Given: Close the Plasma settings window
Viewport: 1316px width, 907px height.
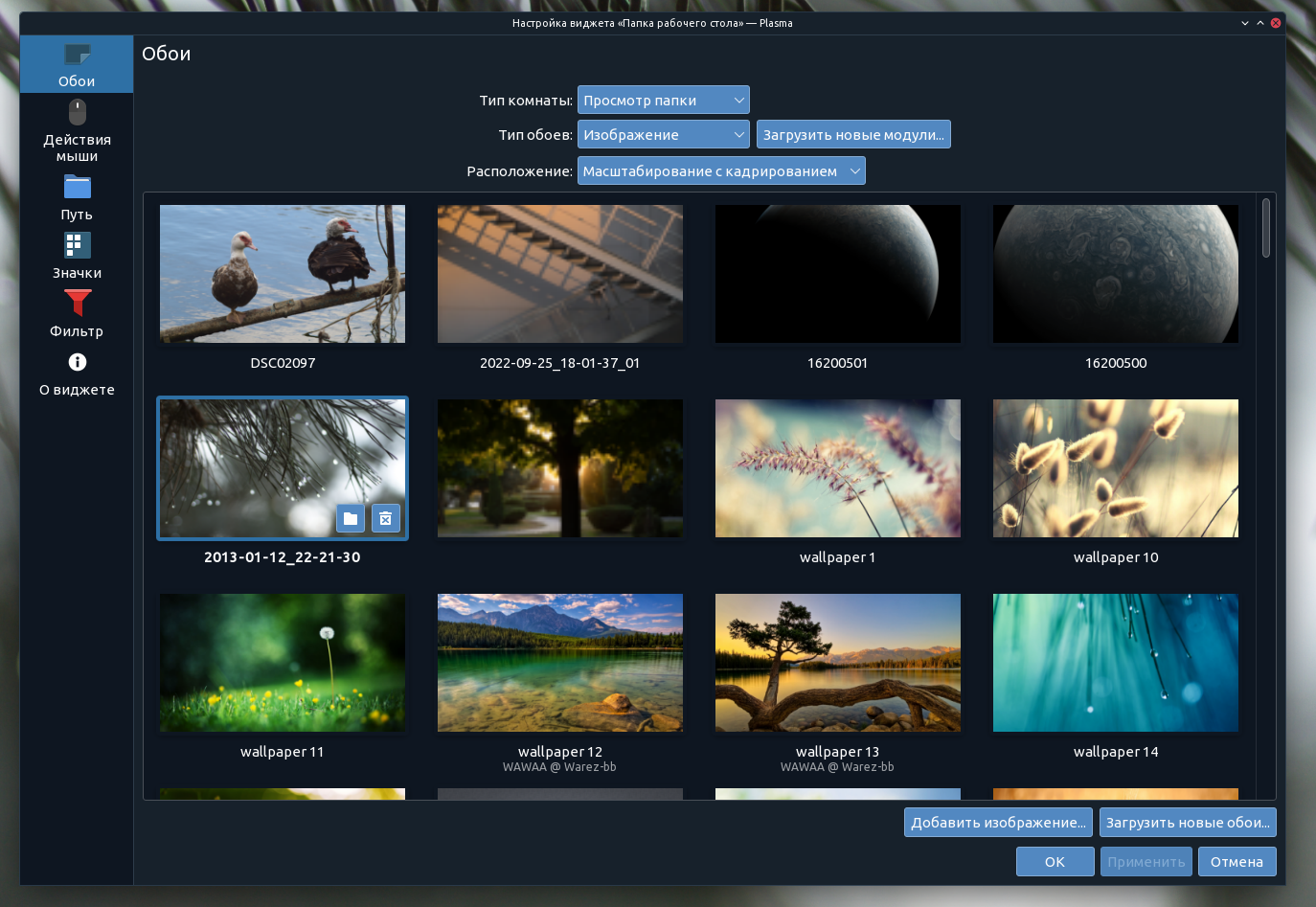Looking at the screenshot, I should (x=1276, y=23).
